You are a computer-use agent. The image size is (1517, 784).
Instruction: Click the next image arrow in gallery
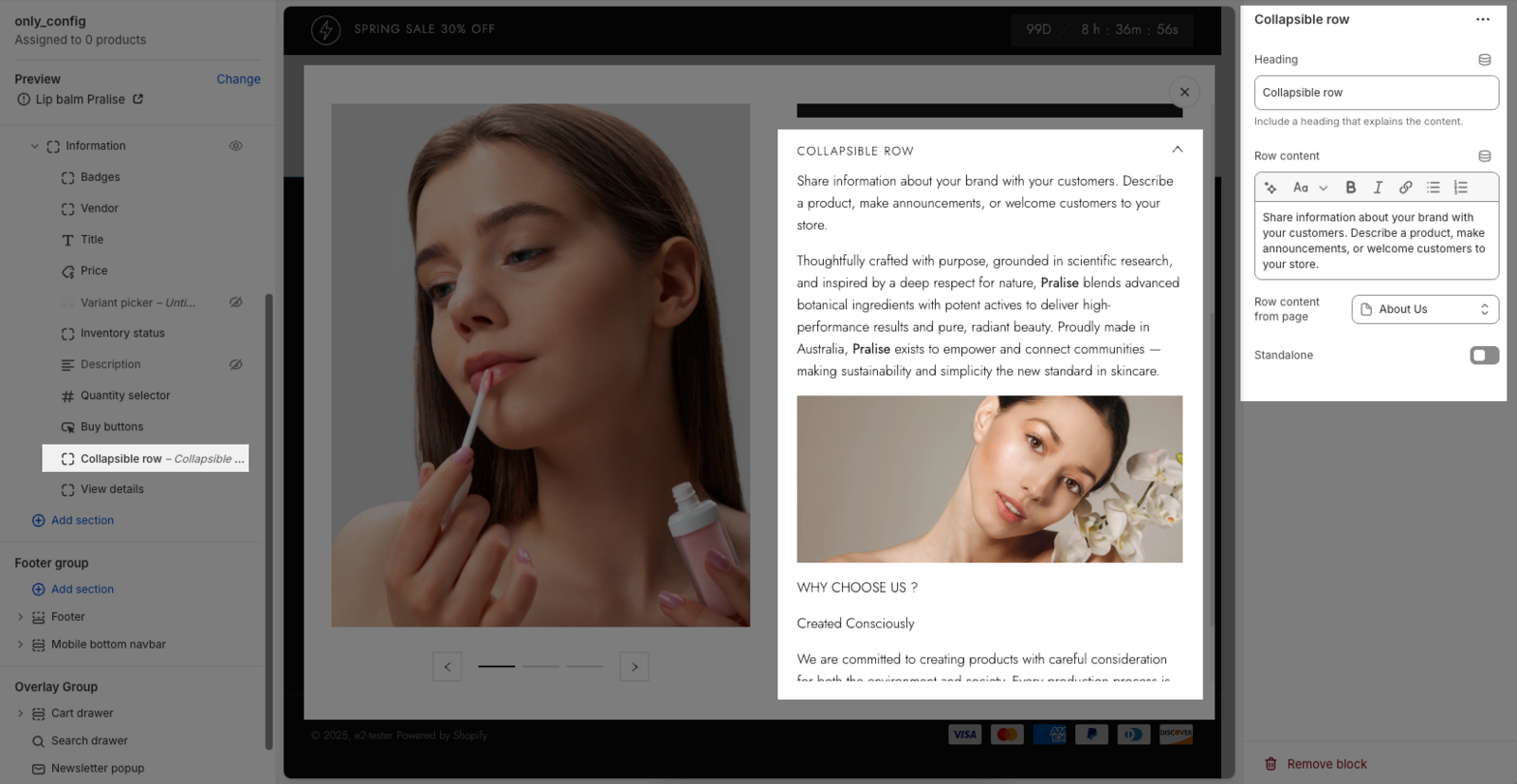(x=634, y=666)
